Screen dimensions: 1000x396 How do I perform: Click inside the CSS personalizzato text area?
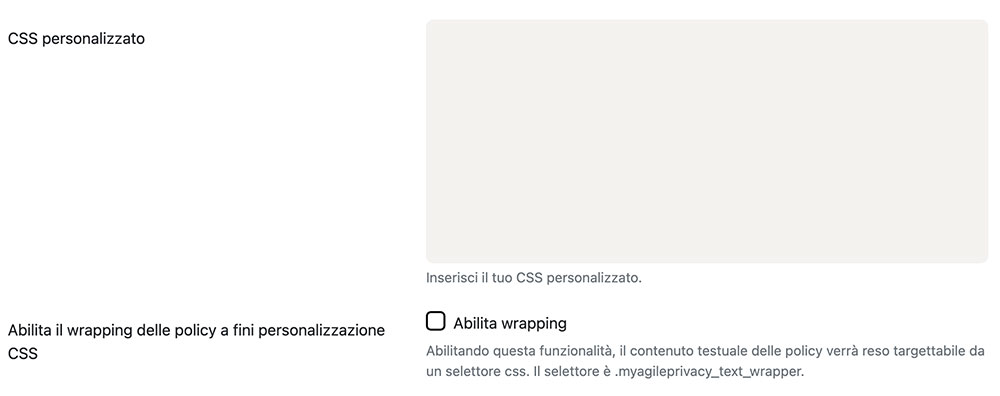coord(707,141)
